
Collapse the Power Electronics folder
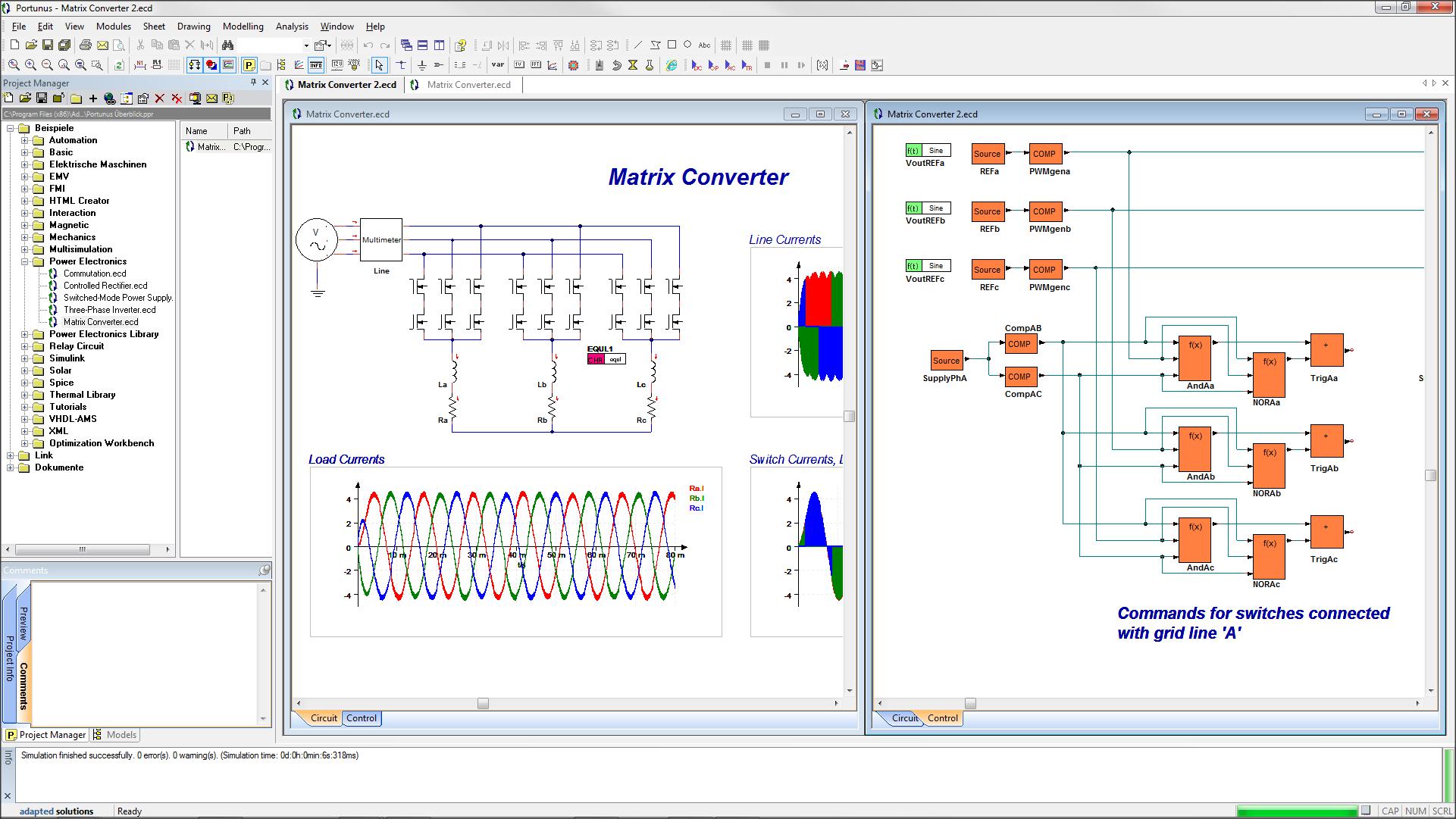(24, 261)
